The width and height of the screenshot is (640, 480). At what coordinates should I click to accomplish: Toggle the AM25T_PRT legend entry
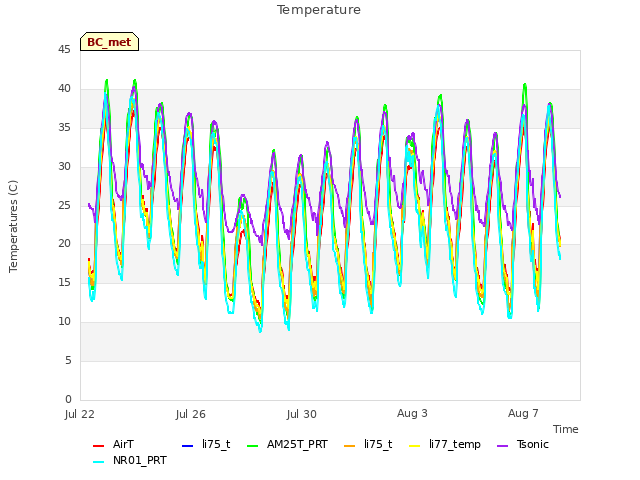point(287,444)
